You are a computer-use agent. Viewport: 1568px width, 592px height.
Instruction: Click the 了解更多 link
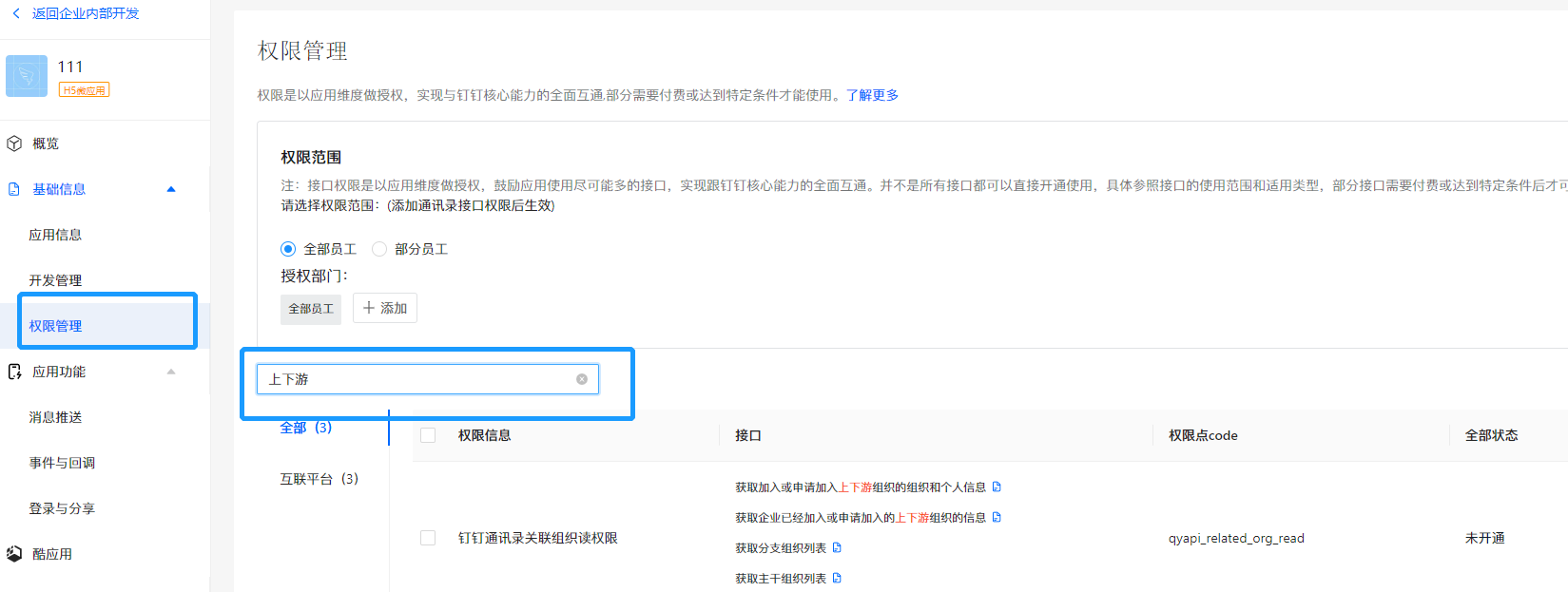point(872,95)
